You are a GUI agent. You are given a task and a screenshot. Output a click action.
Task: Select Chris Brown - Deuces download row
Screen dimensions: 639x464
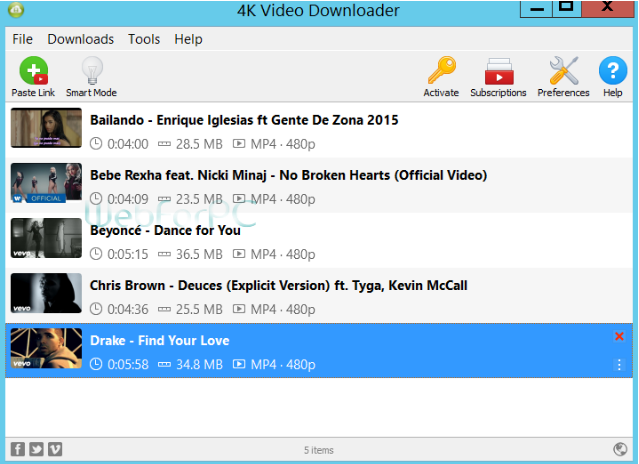(x=319, y=295)
